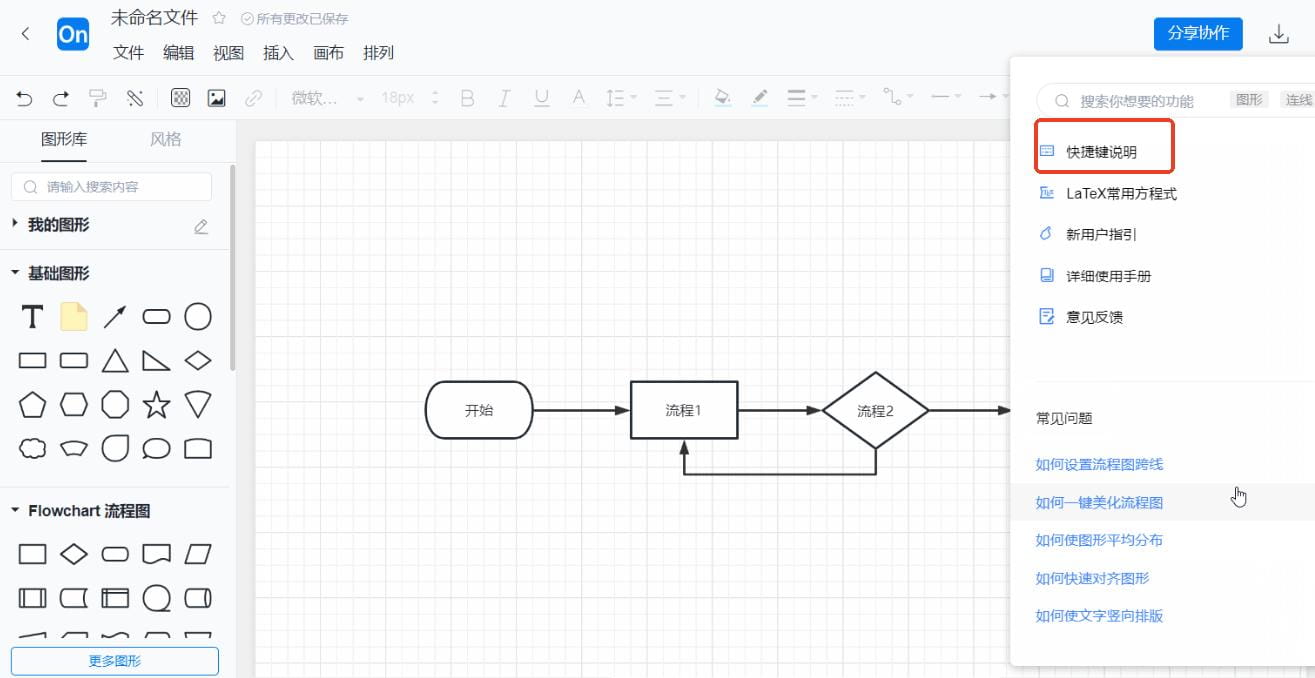Click the Insert Image icon in the toolbar

[216, 98]
